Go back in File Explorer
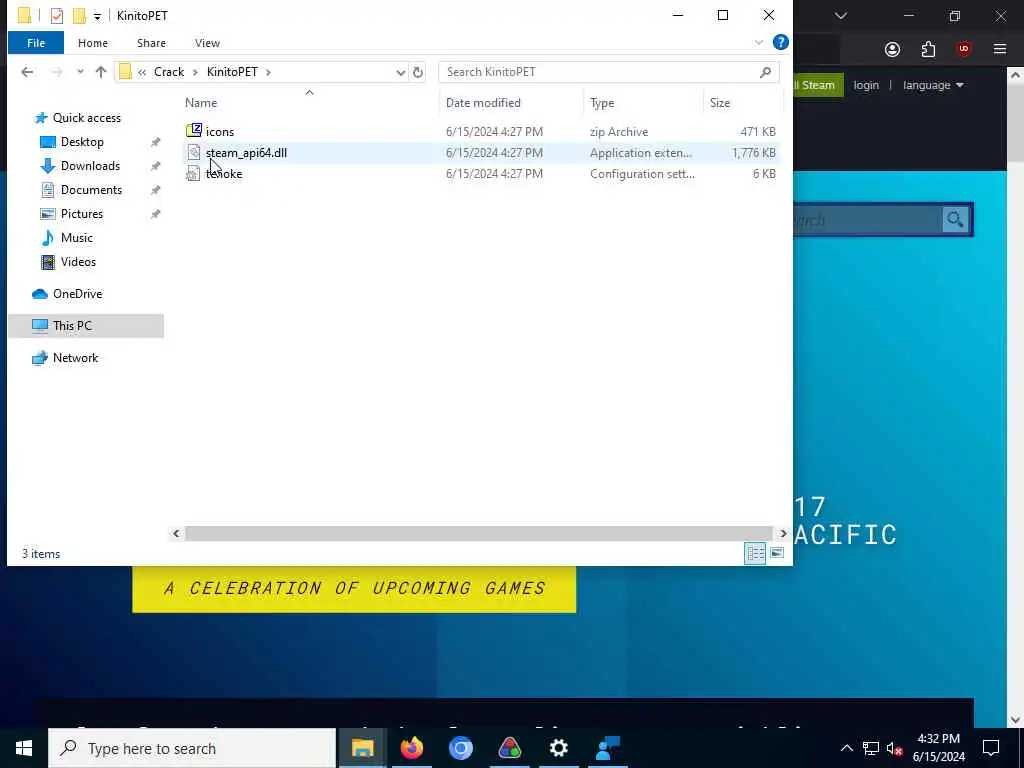This screenshot has width=1024, height=768. coord(27,72)
